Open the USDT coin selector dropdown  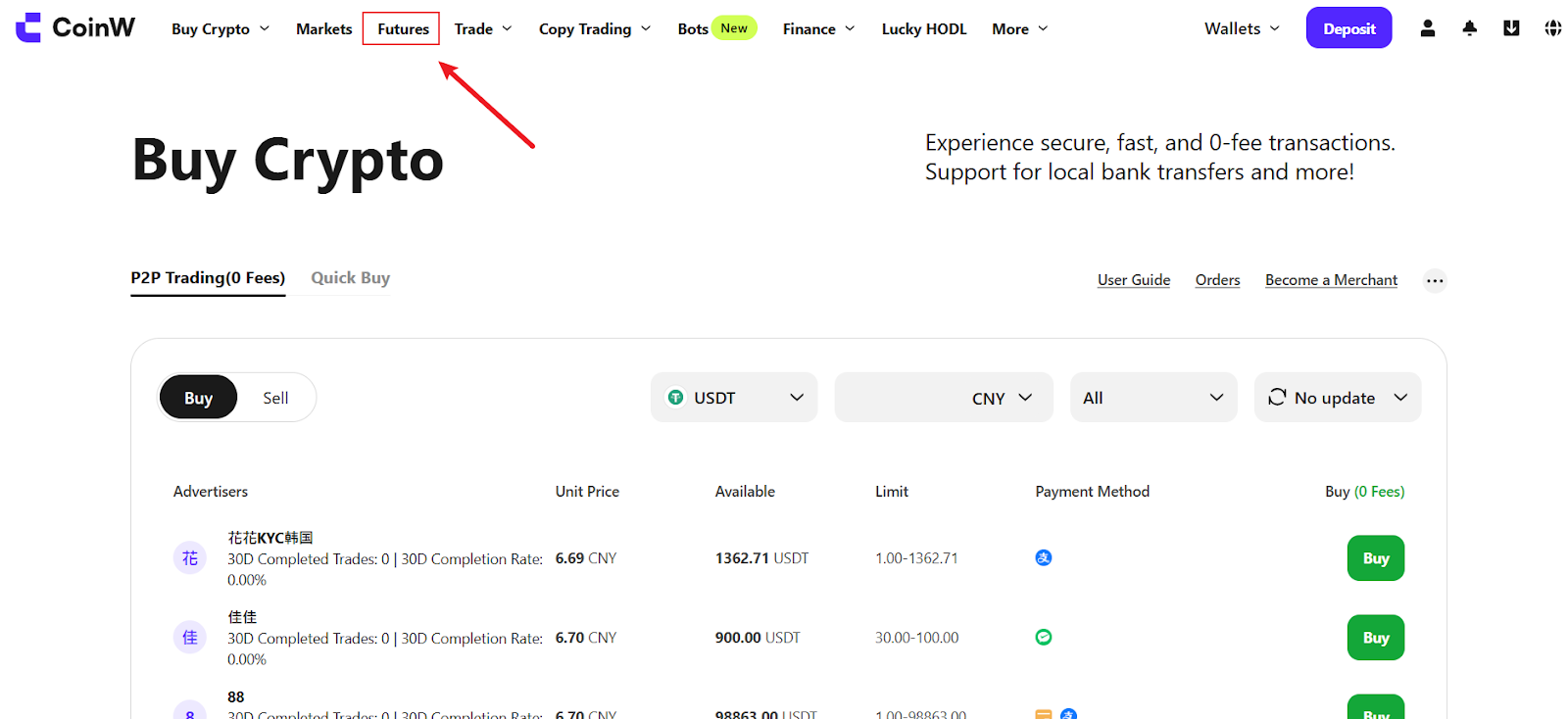(734, 398)
